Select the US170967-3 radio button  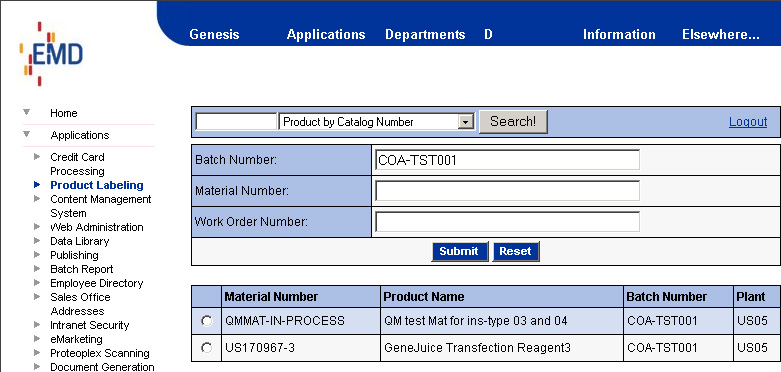(x=207, y=348)
